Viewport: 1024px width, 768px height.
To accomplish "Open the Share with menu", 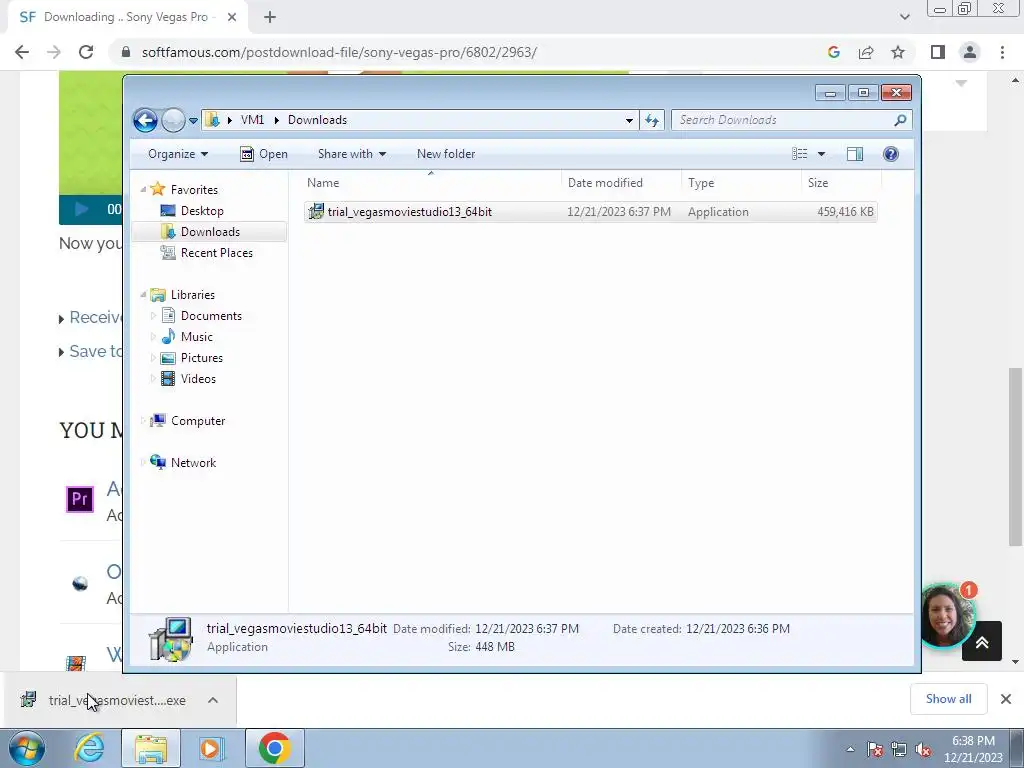I will (x=351, y=154).
